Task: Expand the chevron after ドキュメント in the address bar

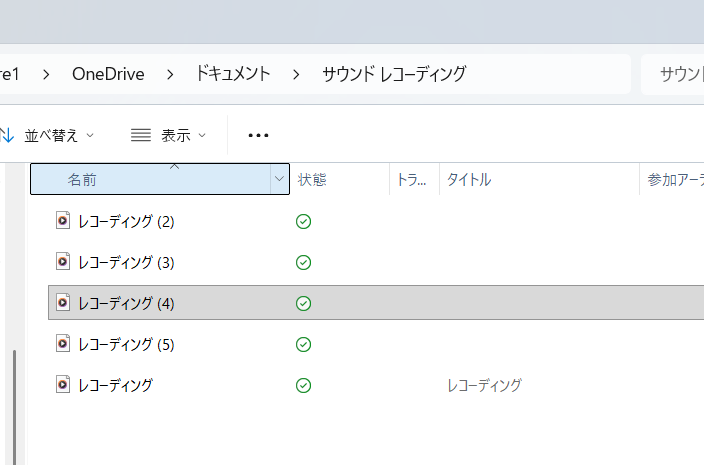Action: tap(296, 74)
